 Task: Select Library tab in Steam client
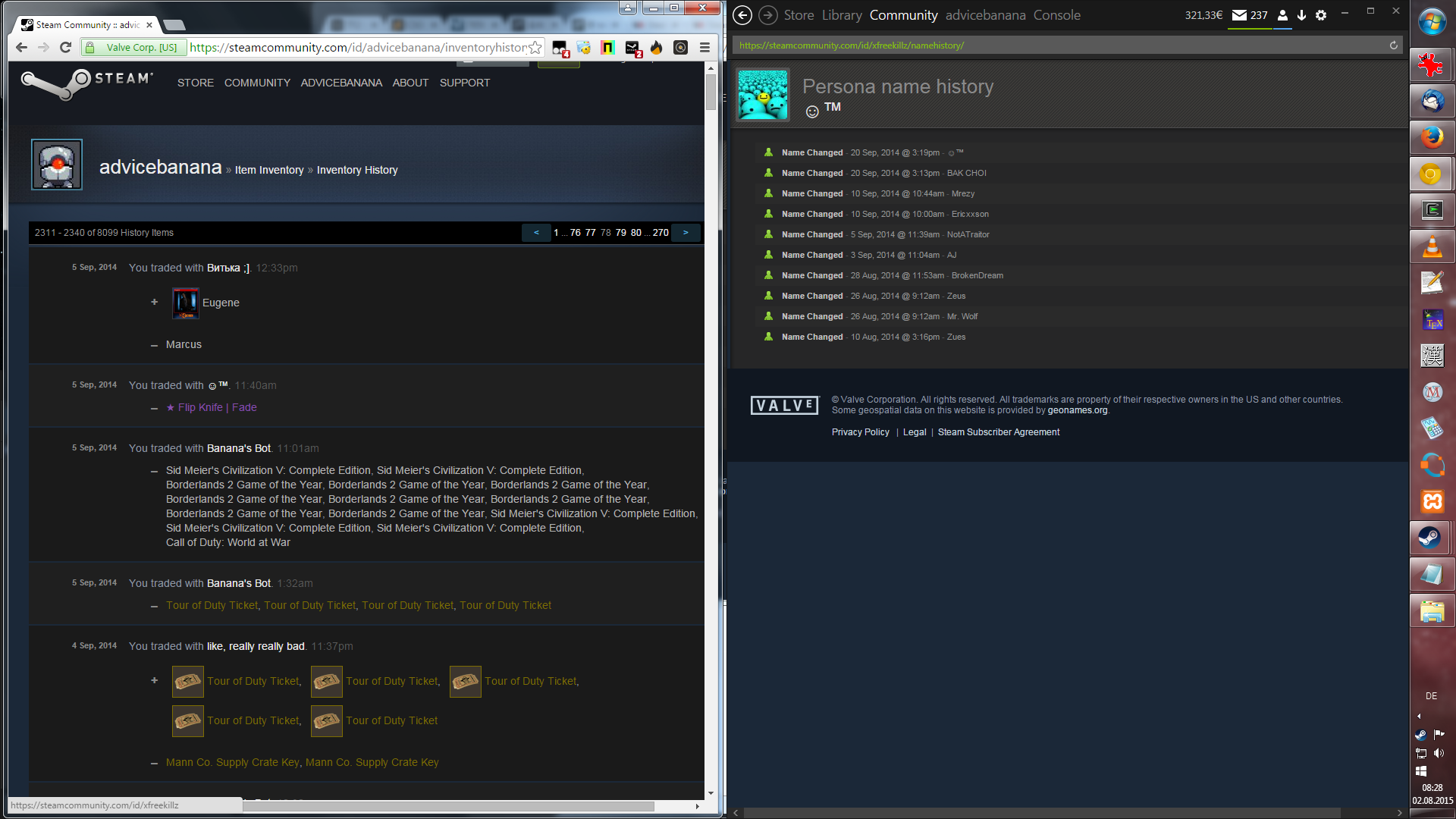pyautogui.click(x=842, y=15)
